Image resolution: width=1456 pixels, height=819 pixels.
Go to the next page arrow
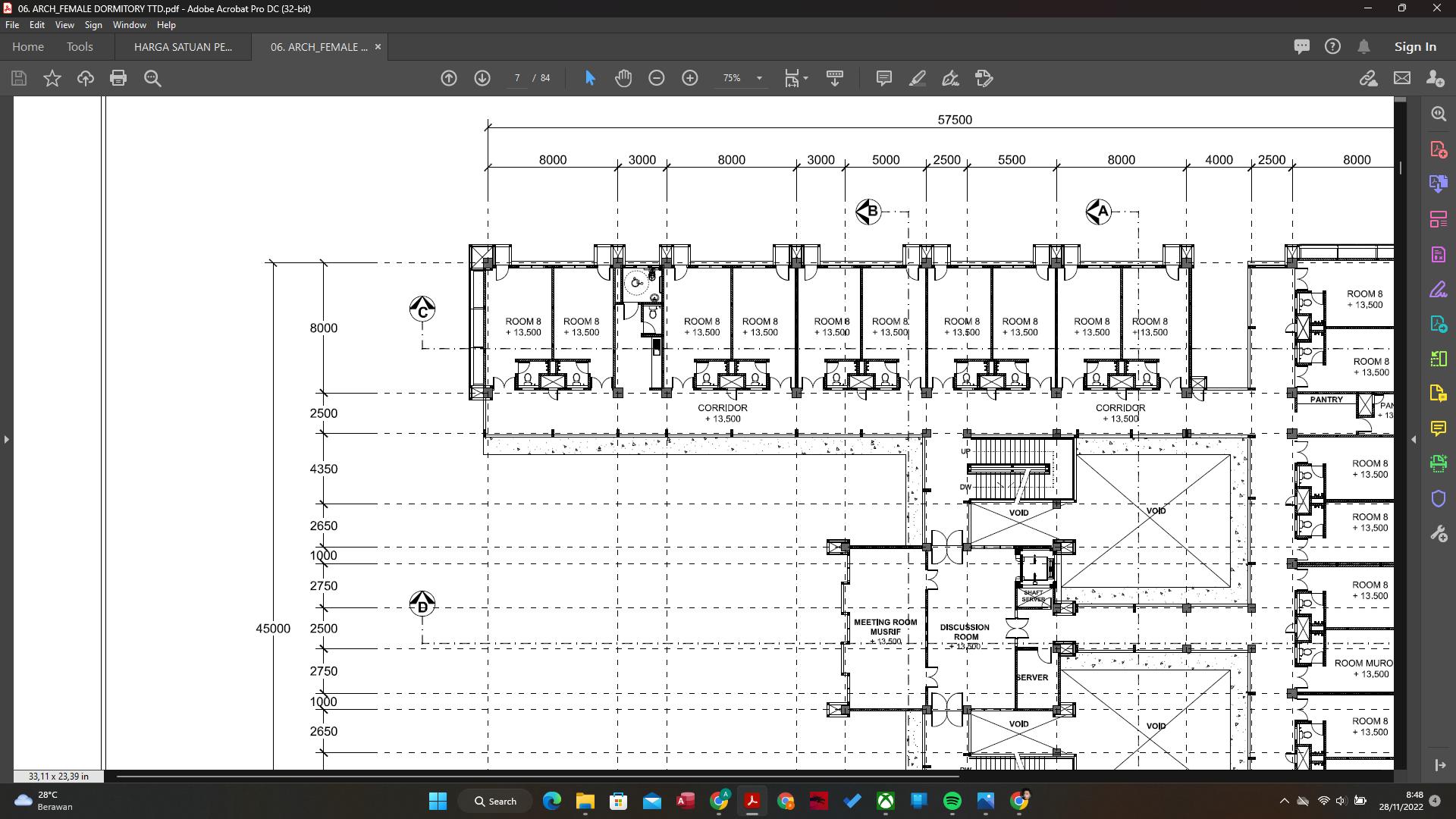(x=482, y=78)
